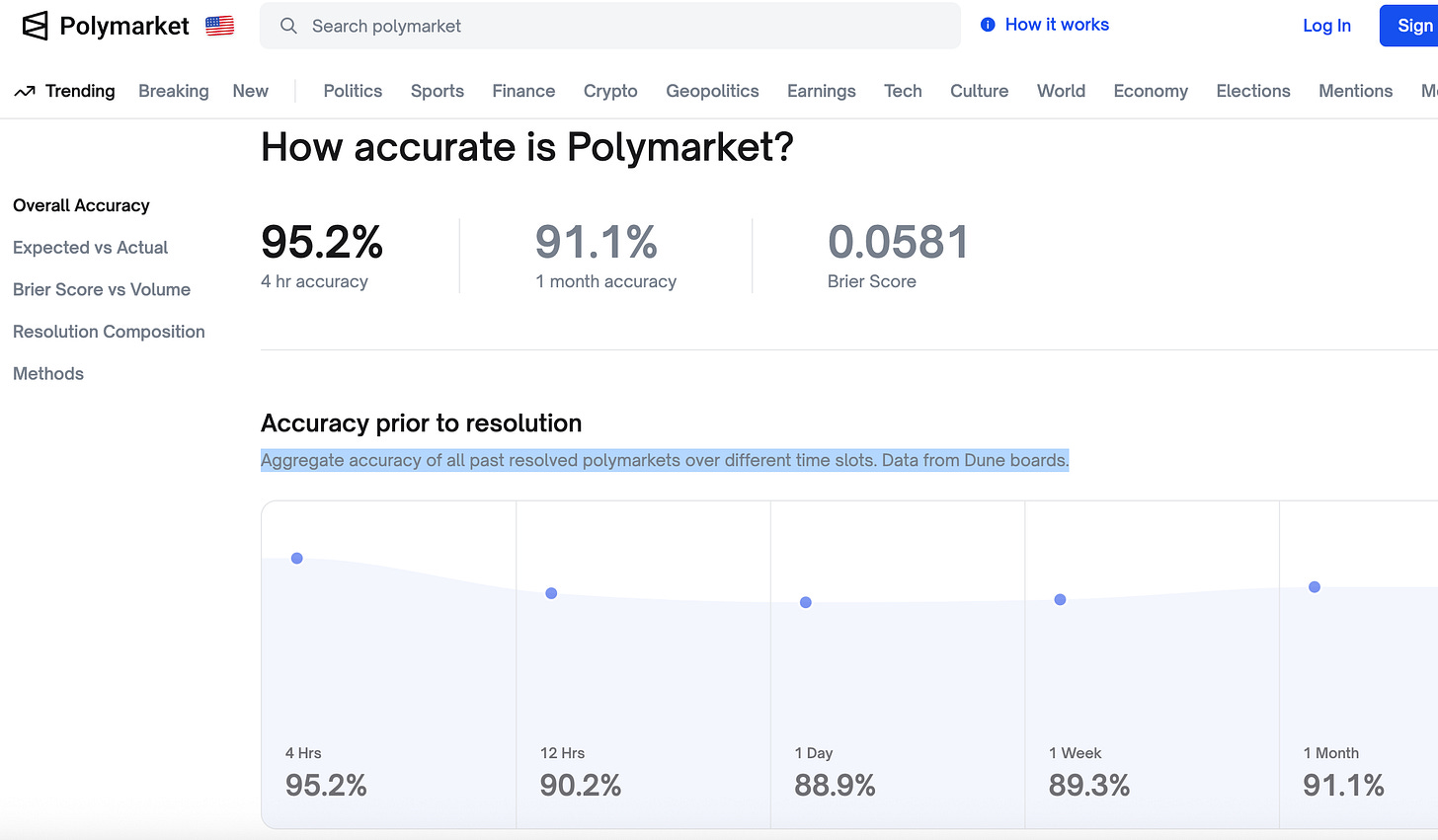This screenshot has height=840, width=1438.
Task: Open the Finance category
Action: pos(523,91)
